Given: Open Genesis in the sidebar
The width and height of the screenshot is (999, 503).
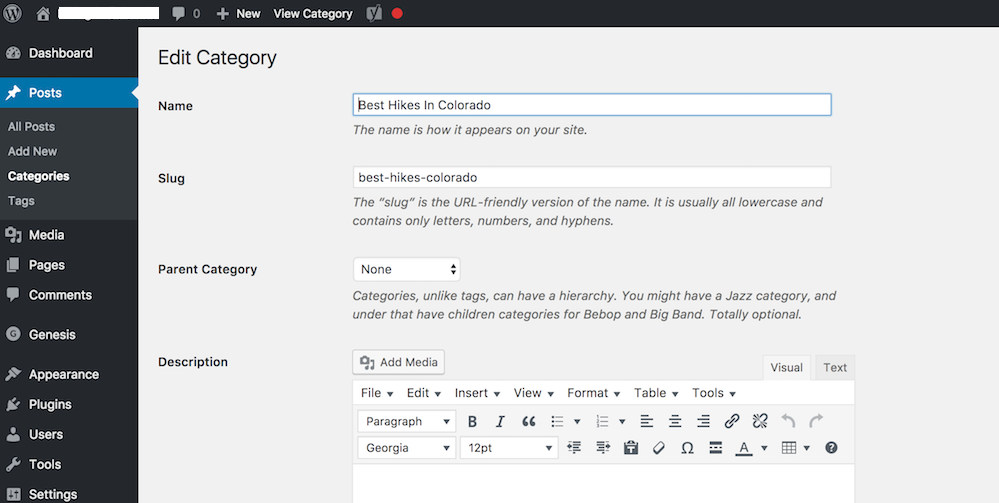Looking at the screenshot, I should click(x=69, y=335).
